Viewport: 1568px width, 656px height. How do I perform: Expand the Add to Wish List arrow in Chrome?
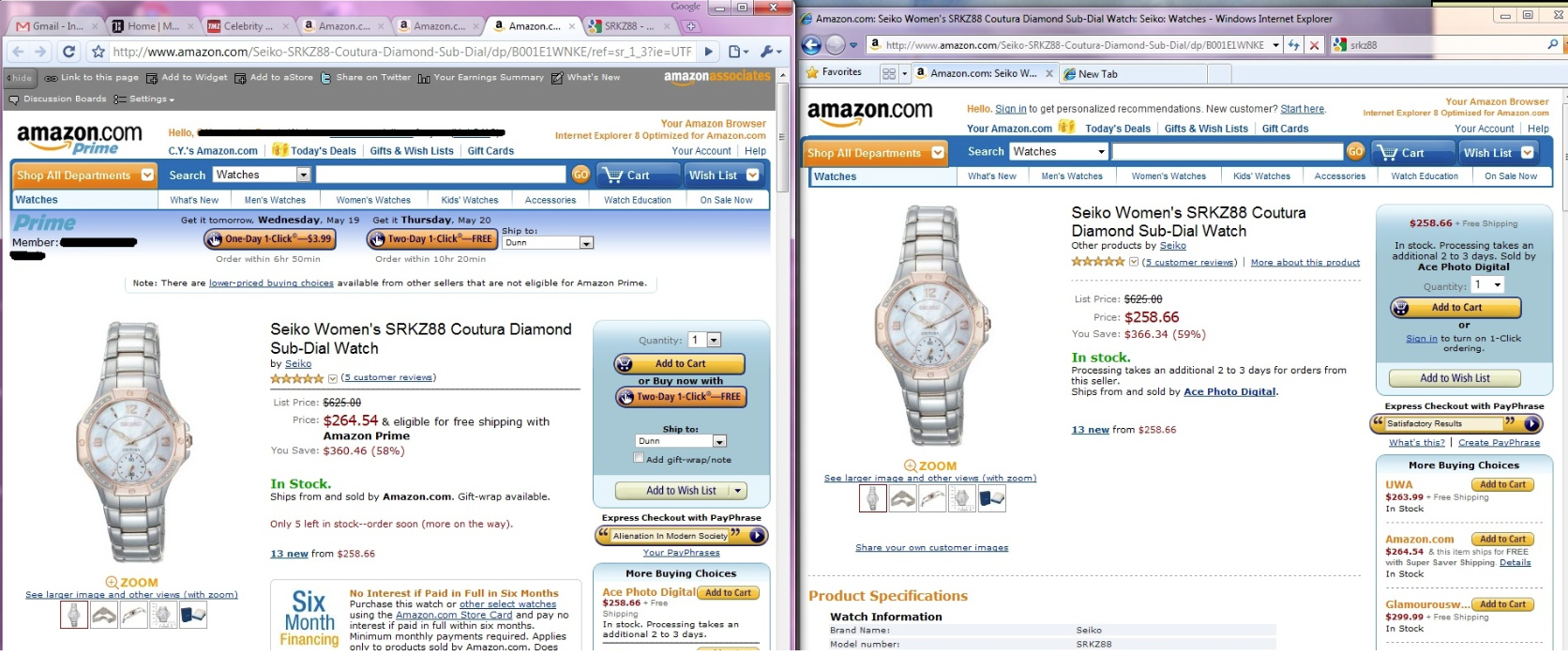click(739, 490)
